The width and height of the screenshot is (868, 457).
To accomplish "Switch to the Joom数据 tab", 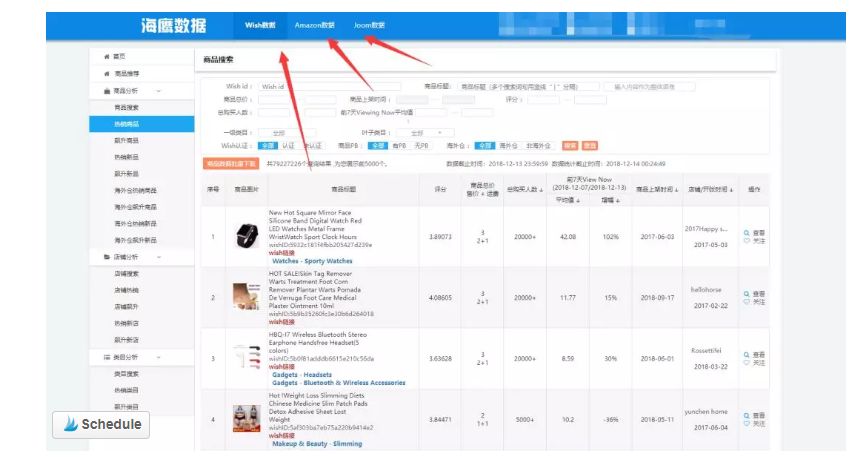I will pyautogui.click(x=369, y=25).
